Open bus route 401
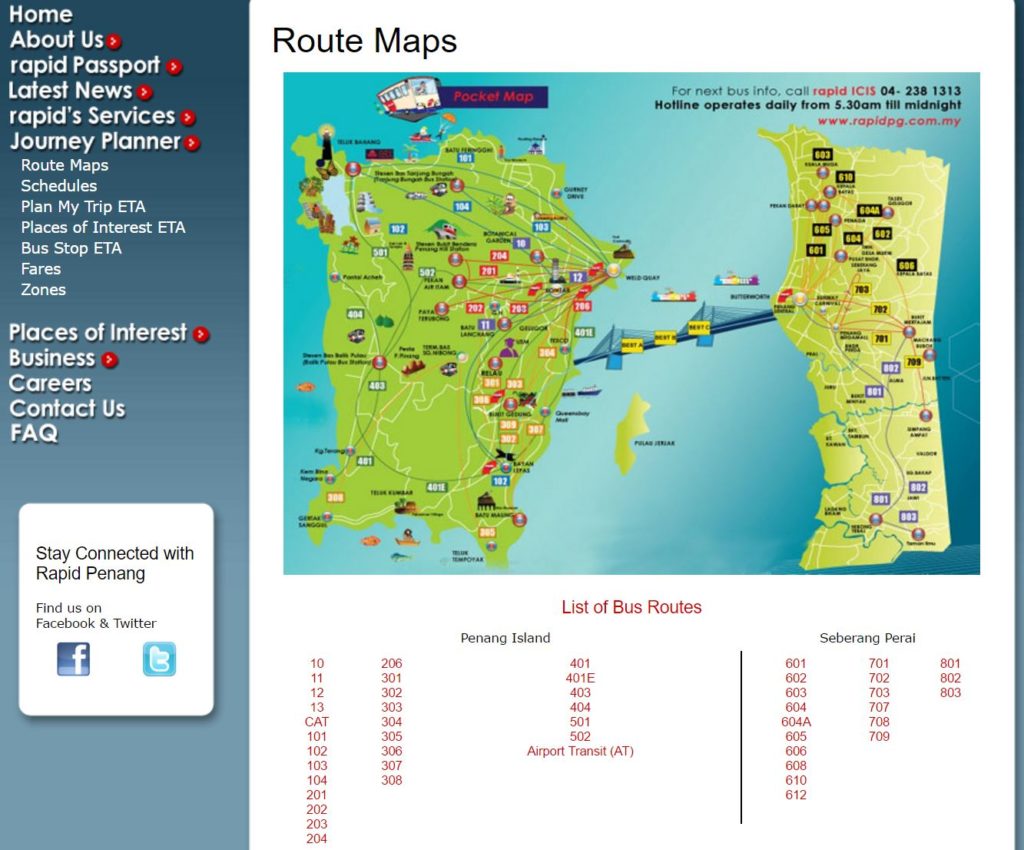Image resolution: width=1024 pixels, height=850 pixels. (580, 664)
